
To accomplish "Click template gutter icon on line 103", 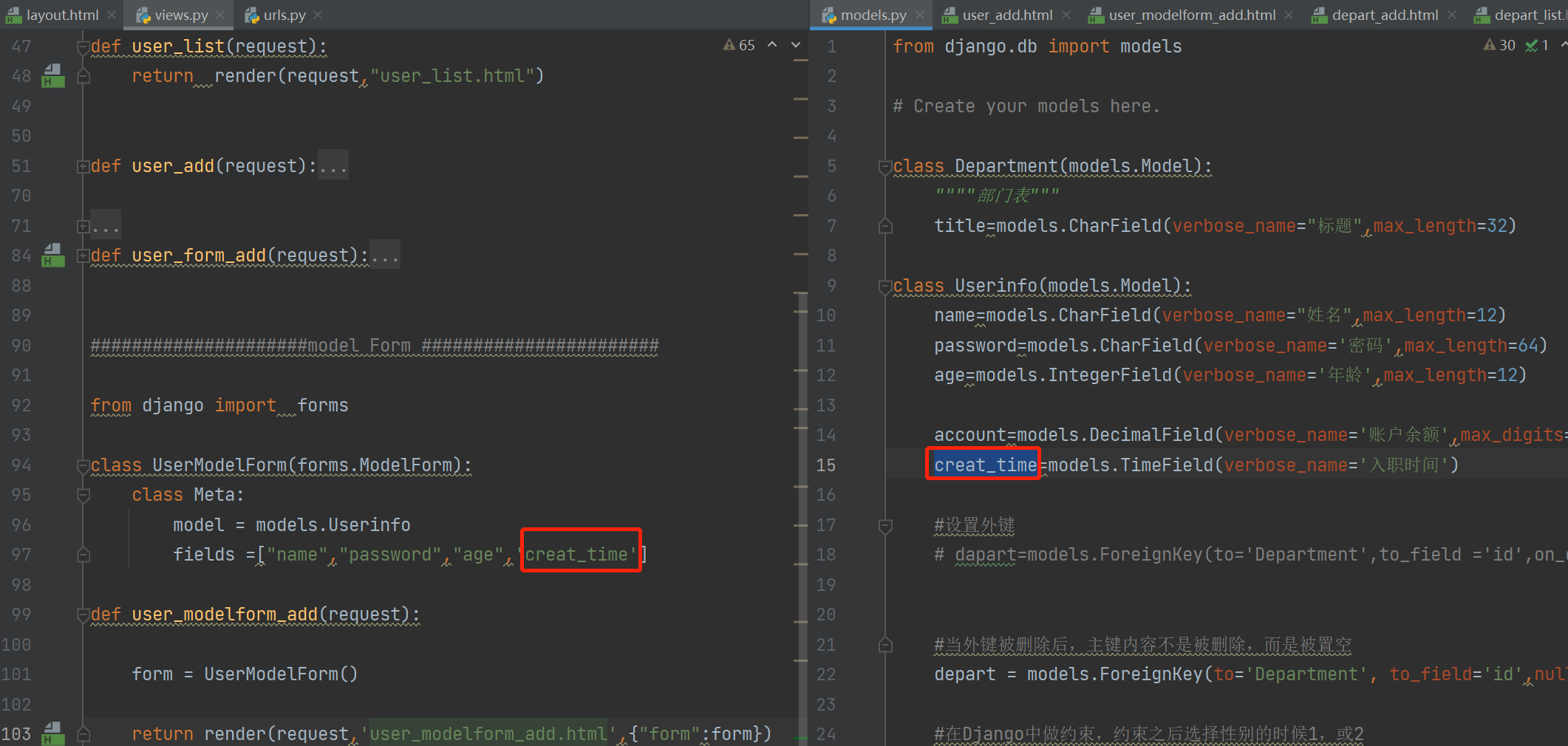I will tap(52, 733).
